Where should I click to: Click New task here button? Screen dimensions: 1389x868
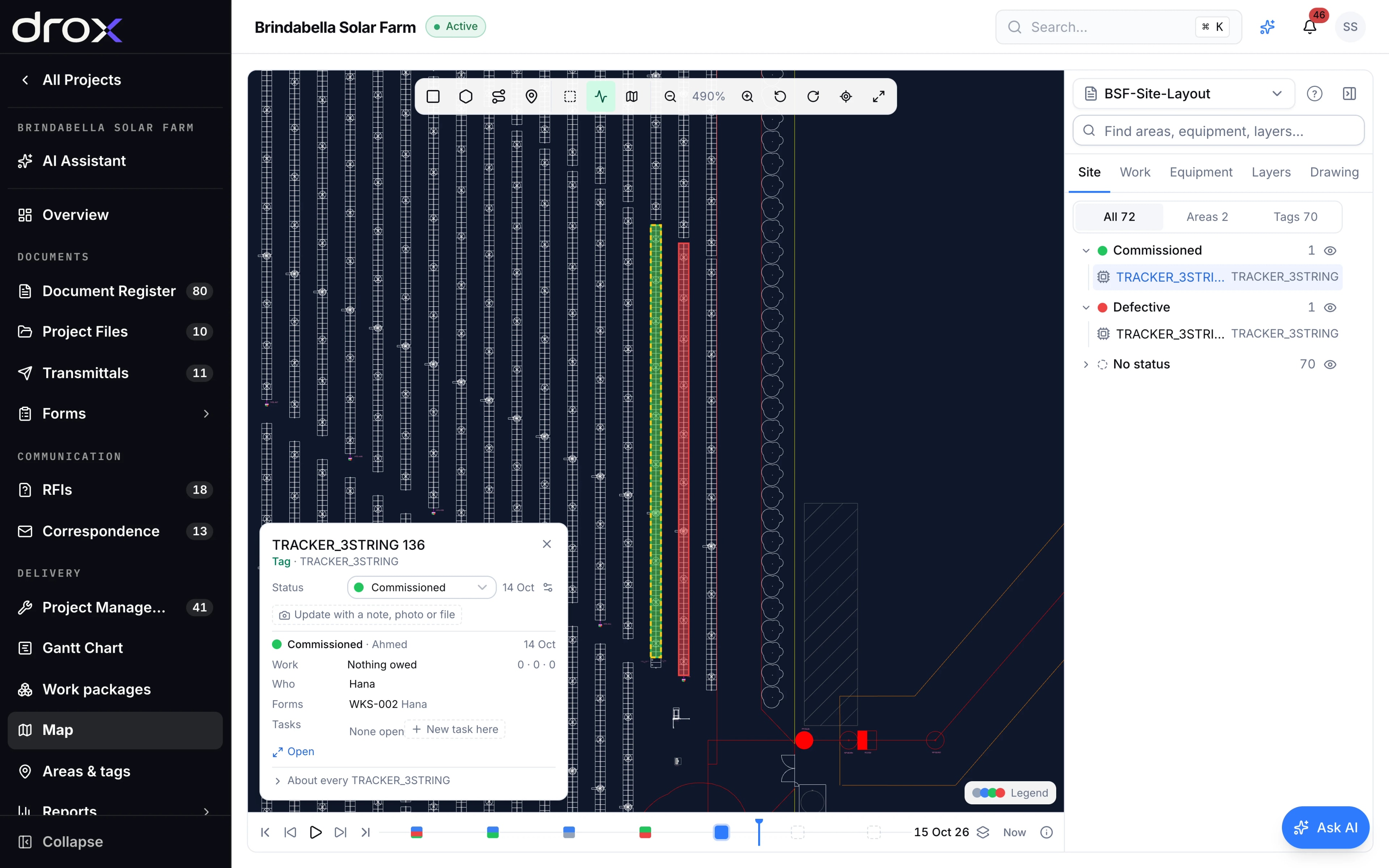(455, 729)
